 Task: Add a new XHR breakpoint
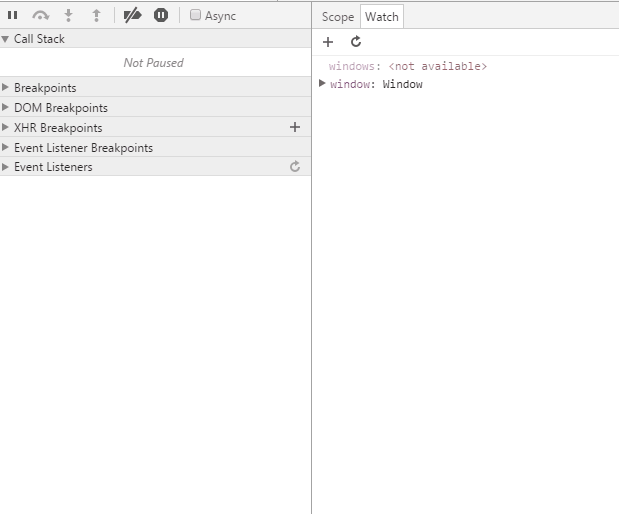point(295,127)
